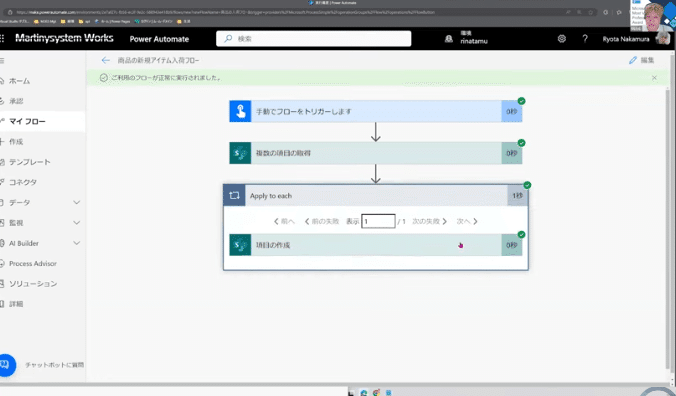Click the 編集 edit button
This screenshot has width=676, height=396.
point(641,60)
